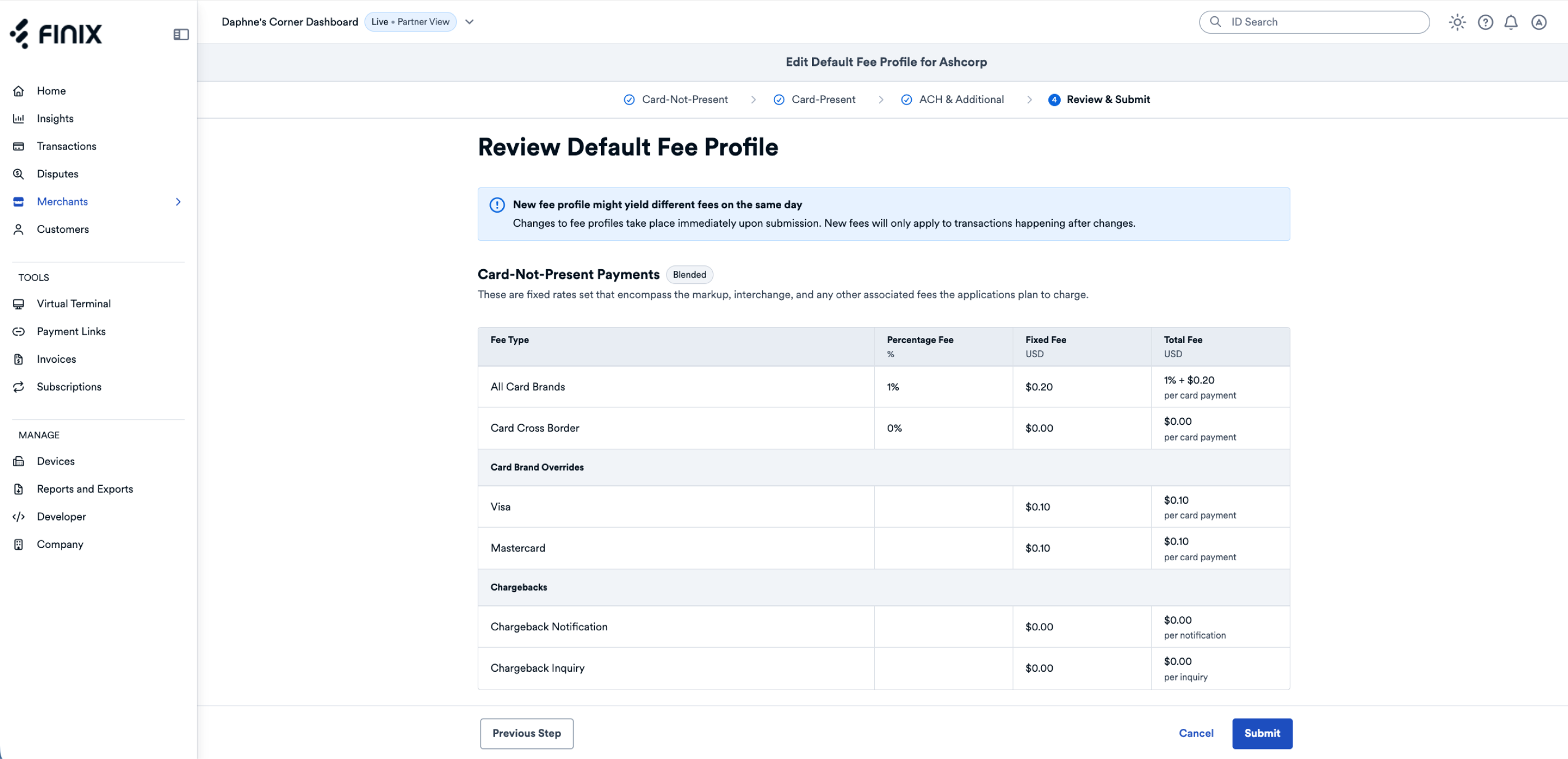The image size is (1568, 759).
Task: Expand the dashboard switcher chevron
Action: 469,22
